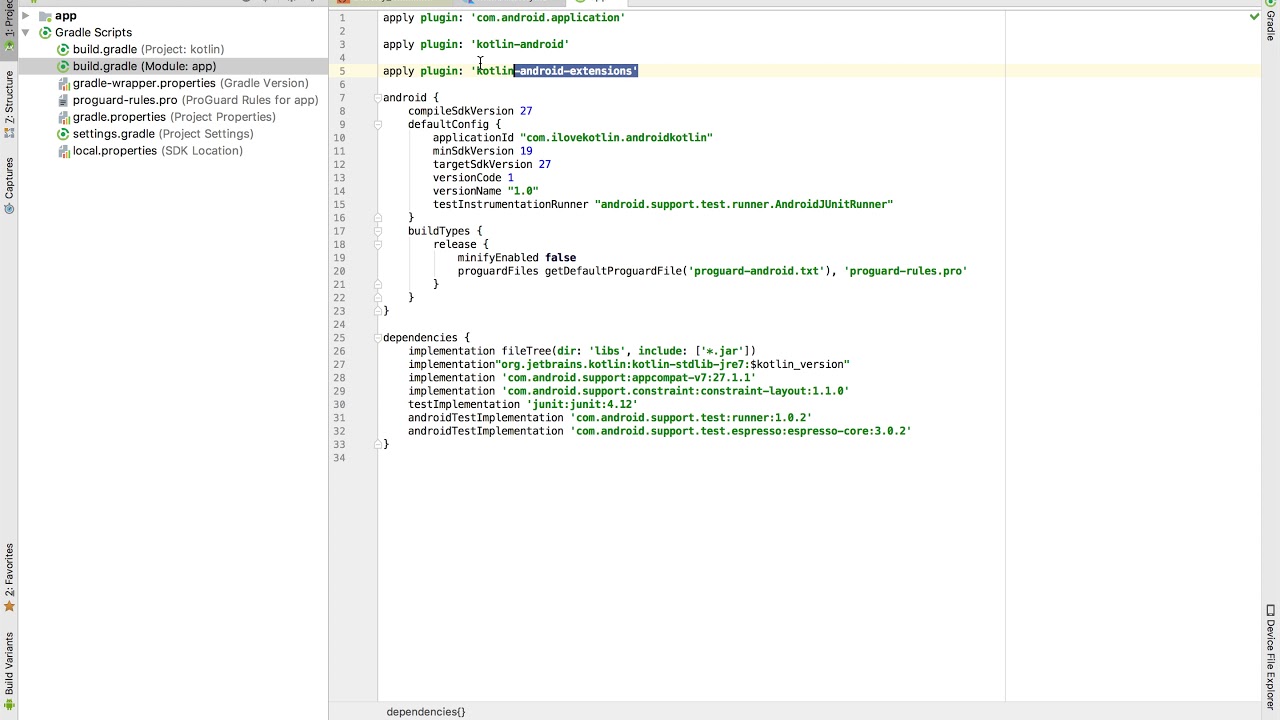Open the Gradle tool window on right edge

tap(1270, 24)
